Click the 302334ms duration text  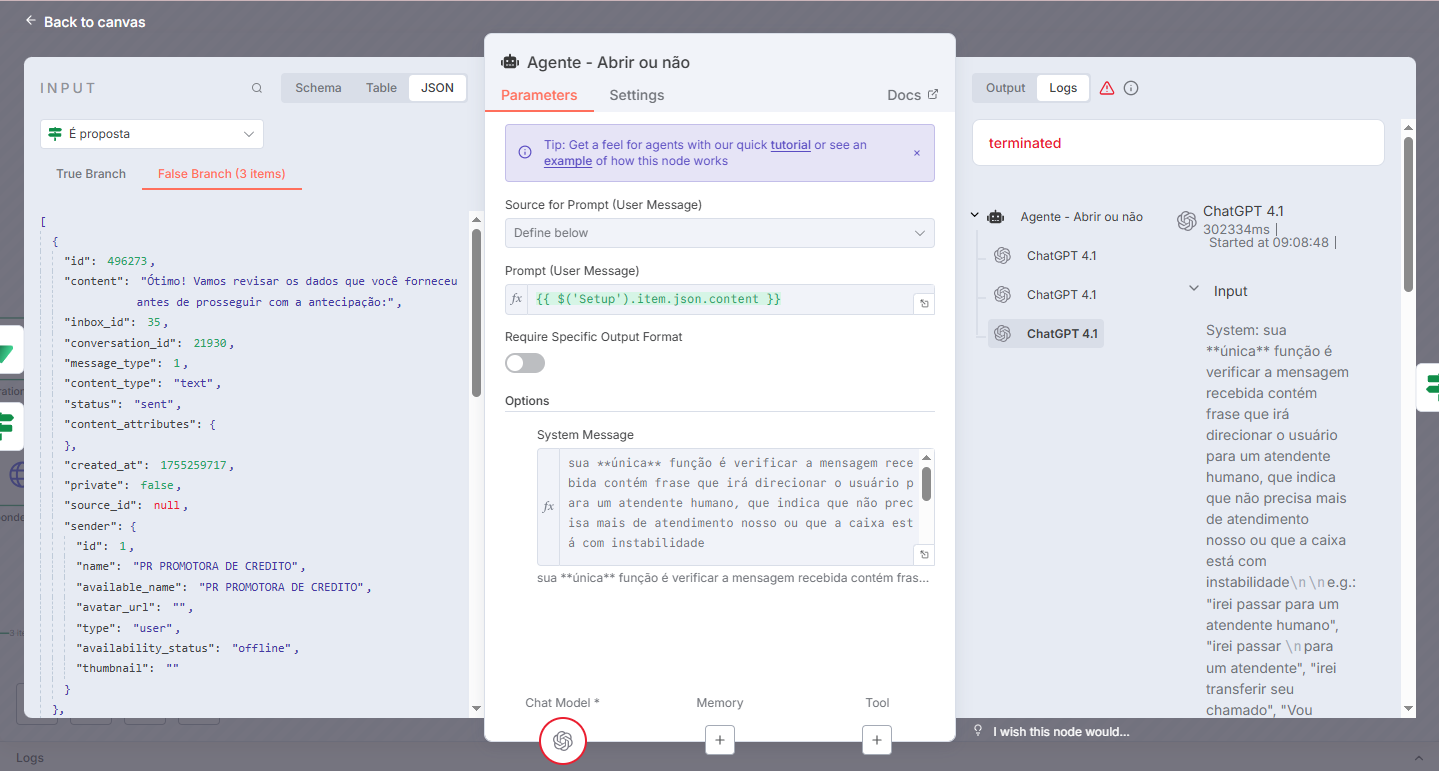coord(1237,229)
